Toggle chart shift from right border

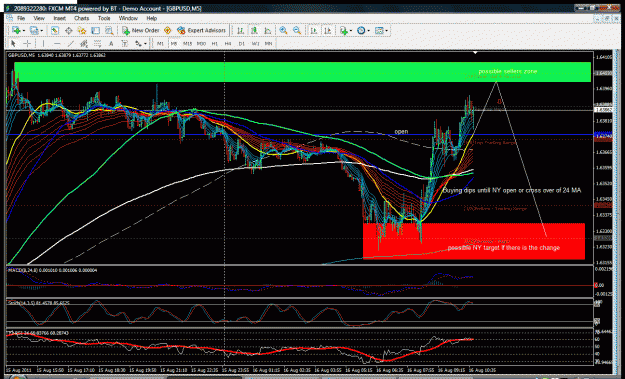click(x=328, y=31)
